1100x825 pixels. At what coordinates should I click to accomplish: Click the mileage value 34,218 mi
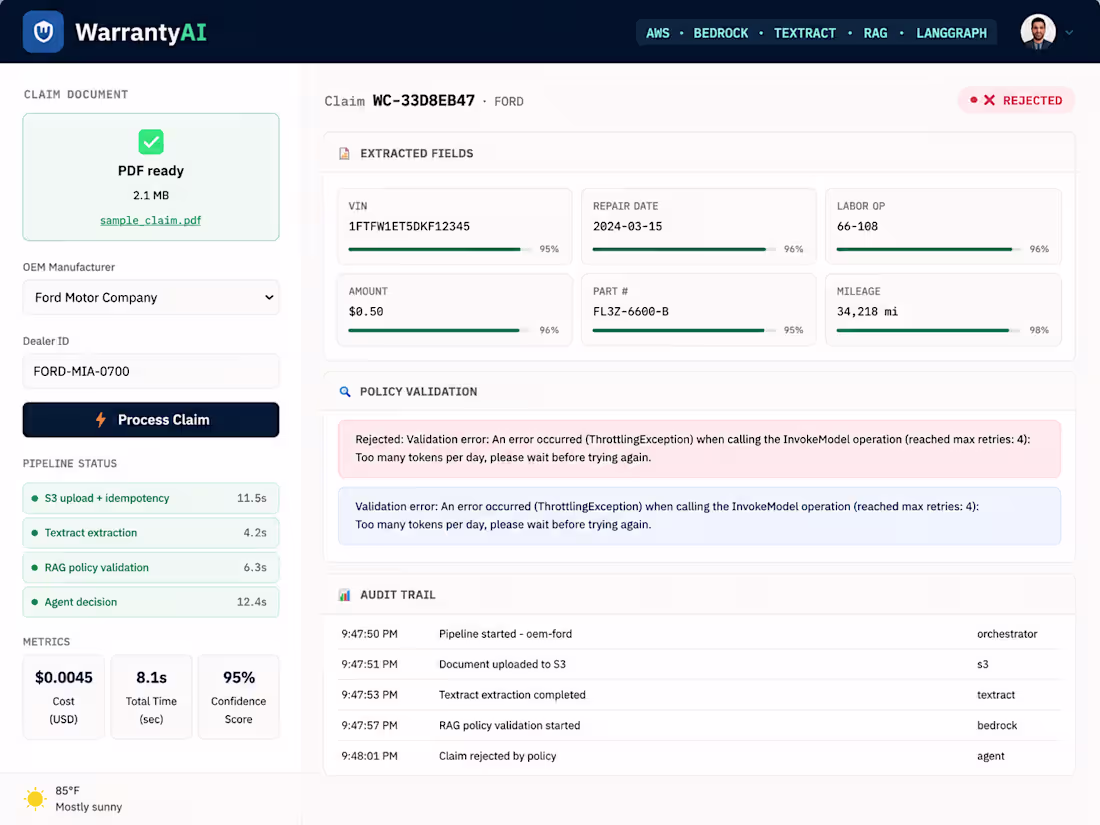pos(867,311)
